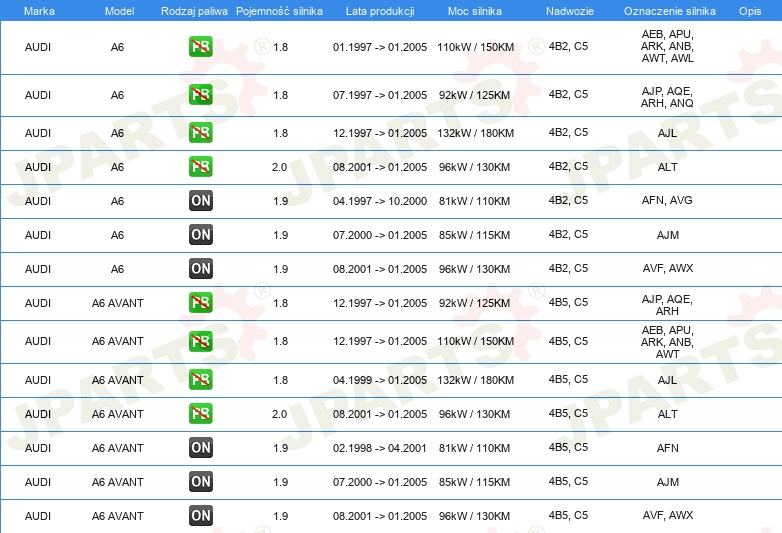782x533 pixels.
Task: Click A6 model in AFN, AVG row
Action: click(x=117, y=201)
